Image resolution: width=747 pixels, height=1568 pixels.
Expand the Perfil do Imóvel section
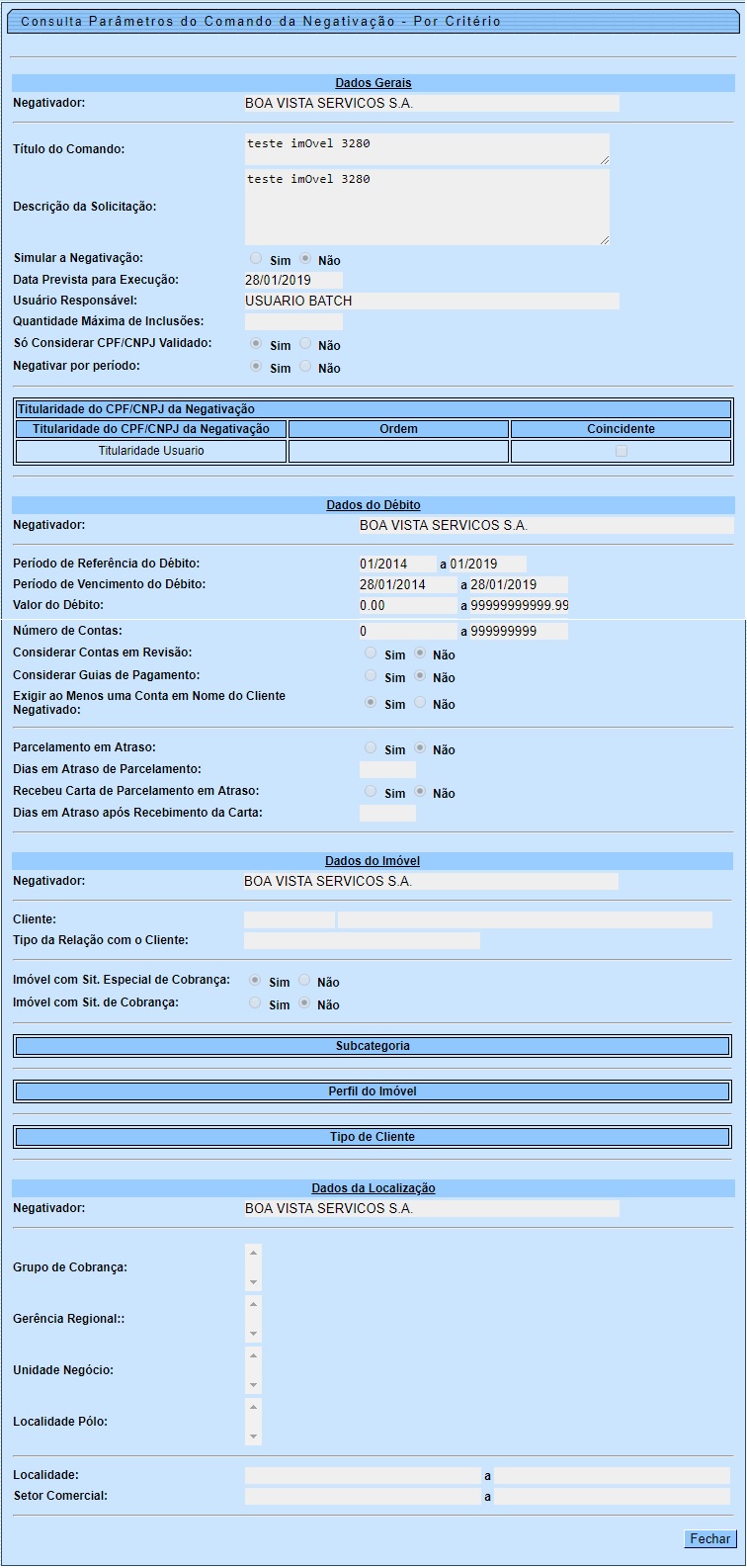373,1091
